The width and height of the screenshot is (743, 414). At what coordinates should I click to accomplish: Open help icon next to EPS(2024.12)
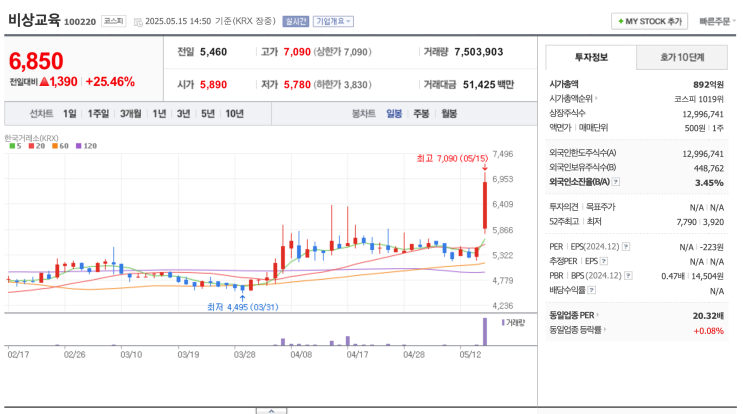pyautogui.click(x=626, y=246)
